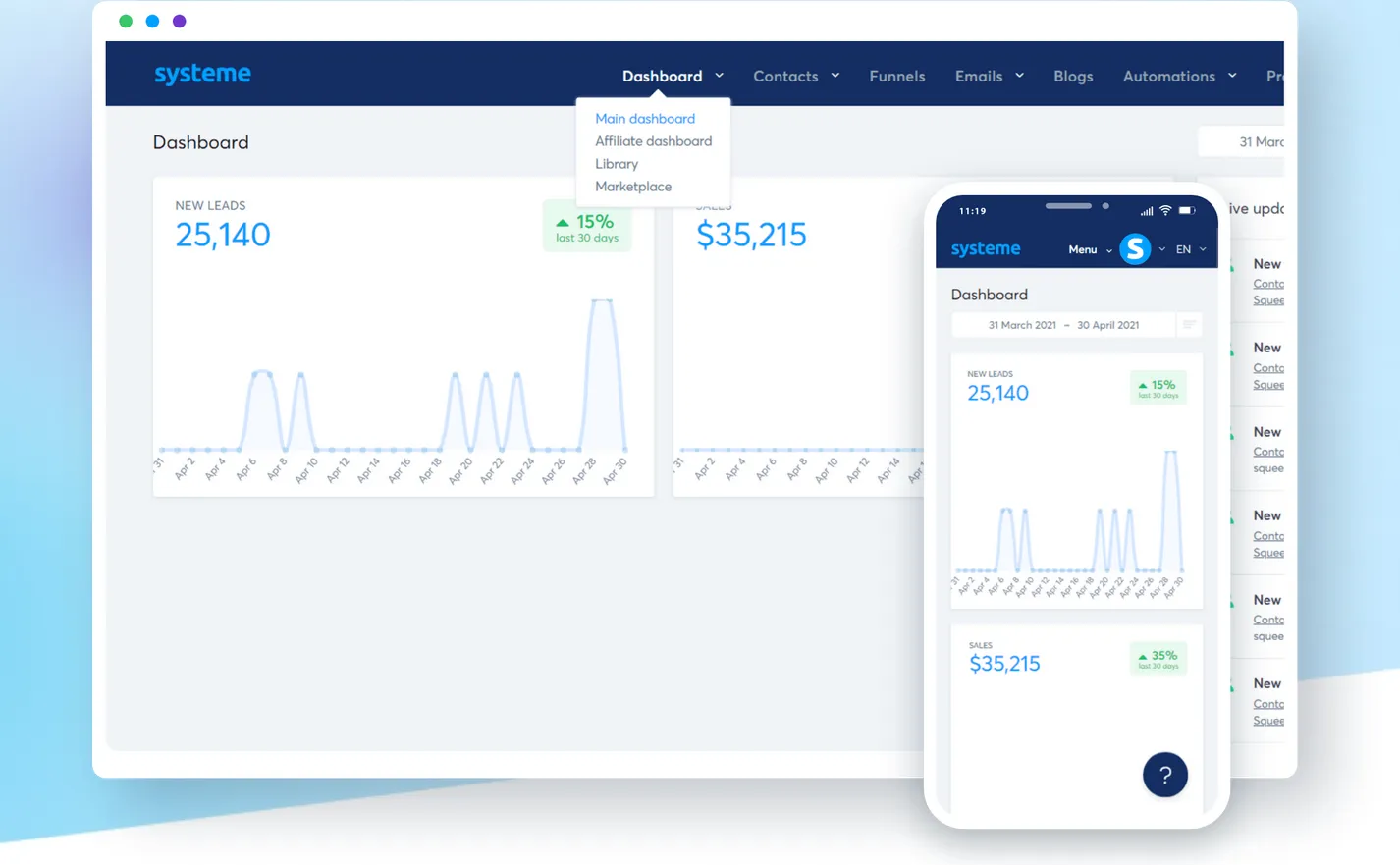Image resolution: width=1400 pixels, height=865 pixels.
Task: Choose Marketplace in the Dashboard dropdown
Action: pos(633,187)
